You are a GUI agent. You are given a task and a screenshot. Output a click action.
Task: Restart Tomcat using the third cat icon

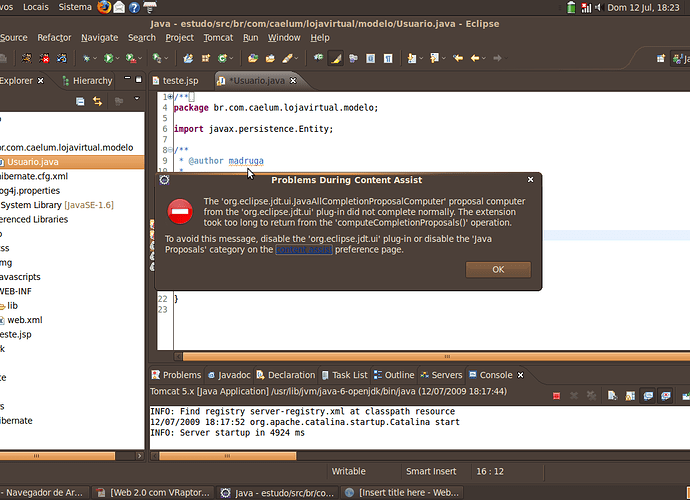click(x=62, y=58)
